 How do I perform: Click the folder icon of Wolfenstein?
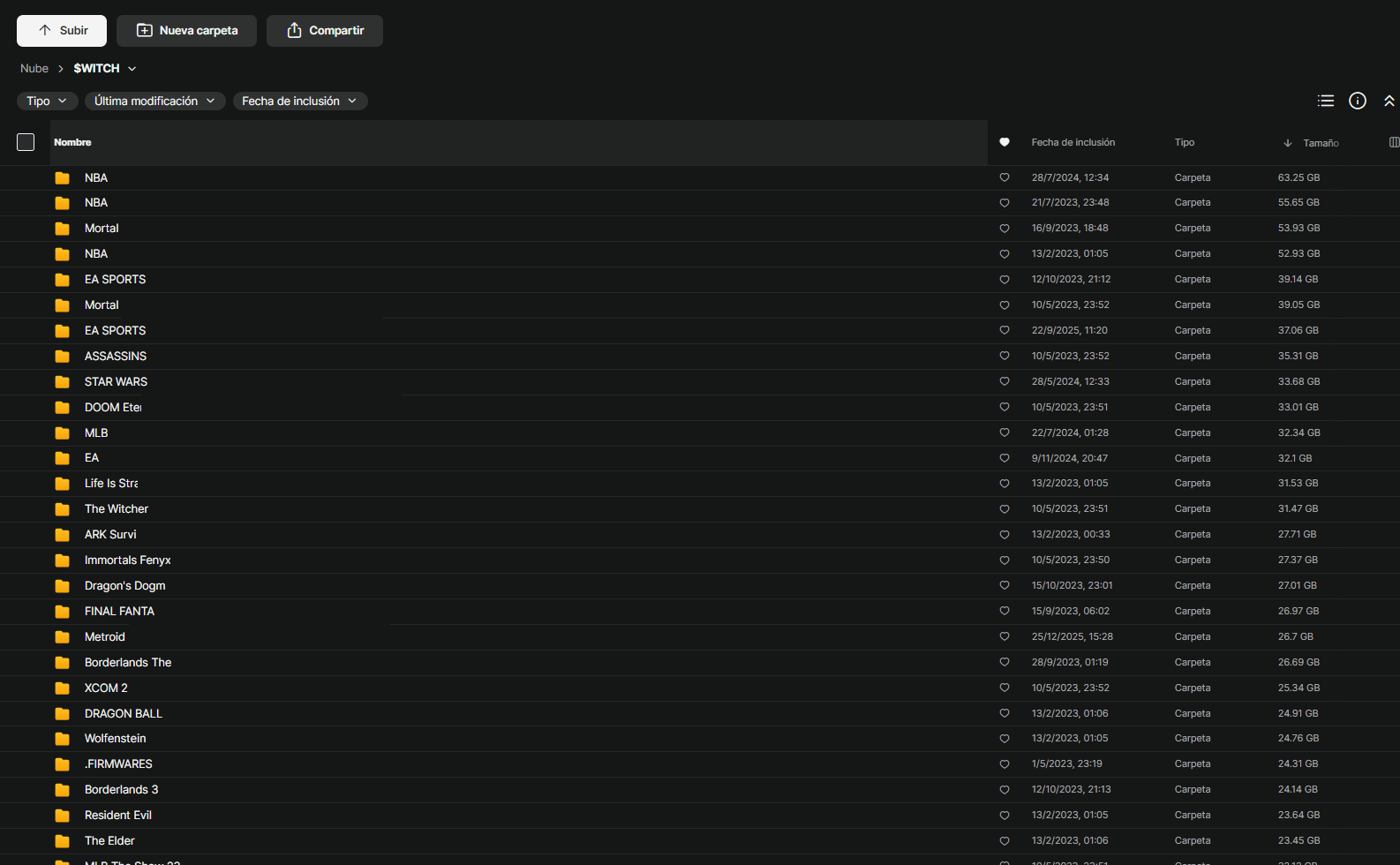[x=62, y=739]
